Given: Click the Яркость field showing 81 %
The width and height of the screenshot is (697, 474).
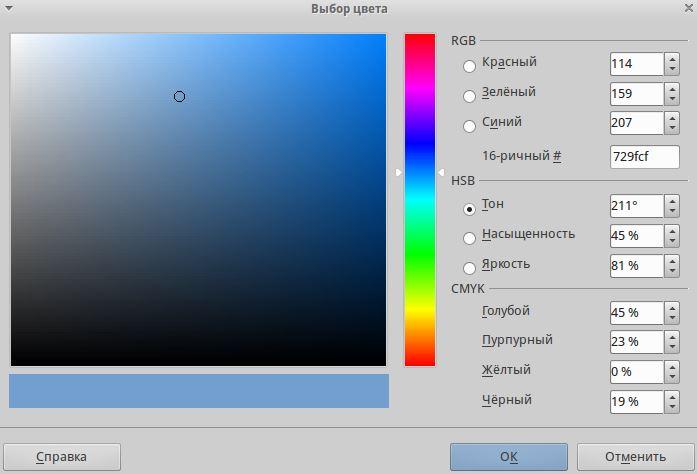Looking at the screenshot, I should 637,266.
